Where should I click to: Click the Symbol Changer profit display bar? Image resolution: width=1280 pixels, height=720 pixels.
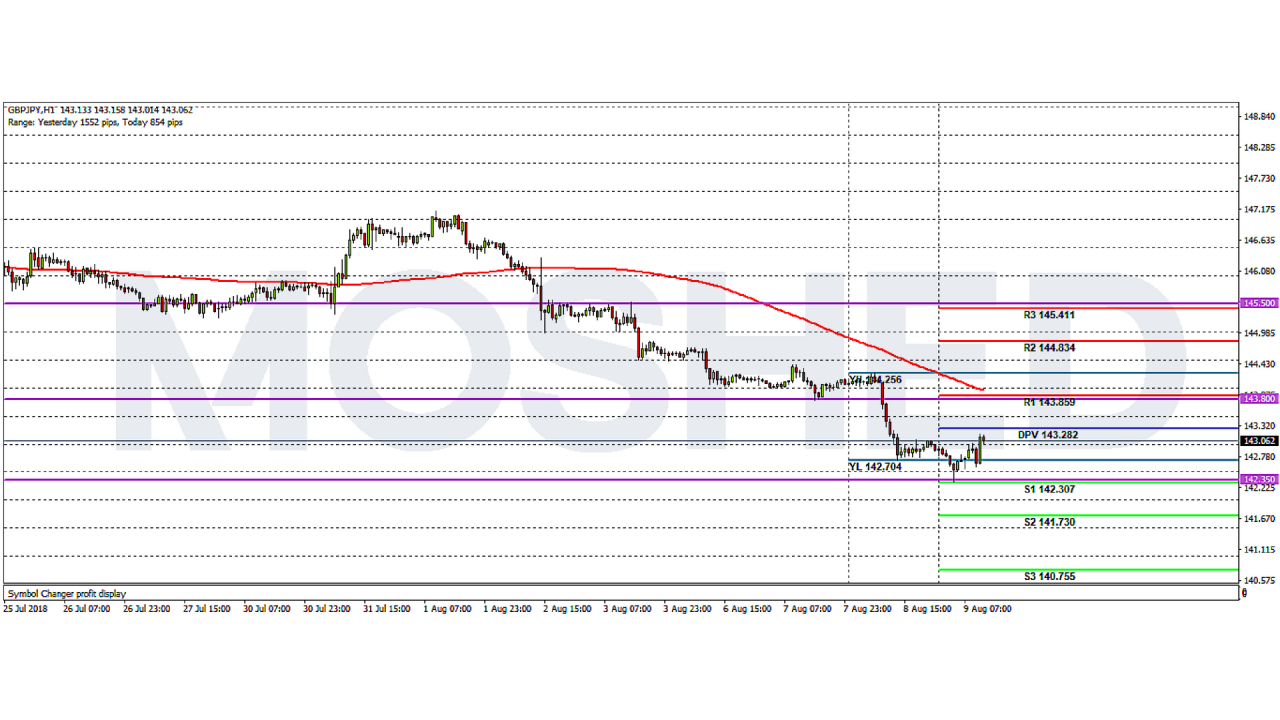coord(64,592)
